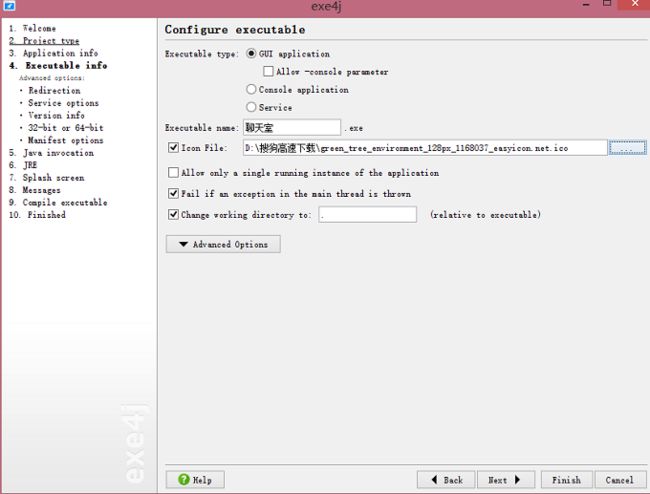Screen dimensions: 650x494
Task: Toggle Fail if an exception is thrown checkbox
Action: [173, 193]
